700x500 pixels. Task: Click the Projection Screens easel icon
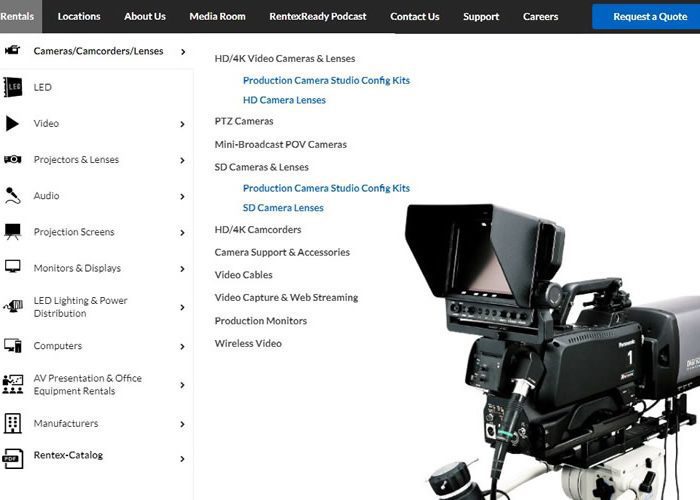pyautogui.click(x=12, y=232)
